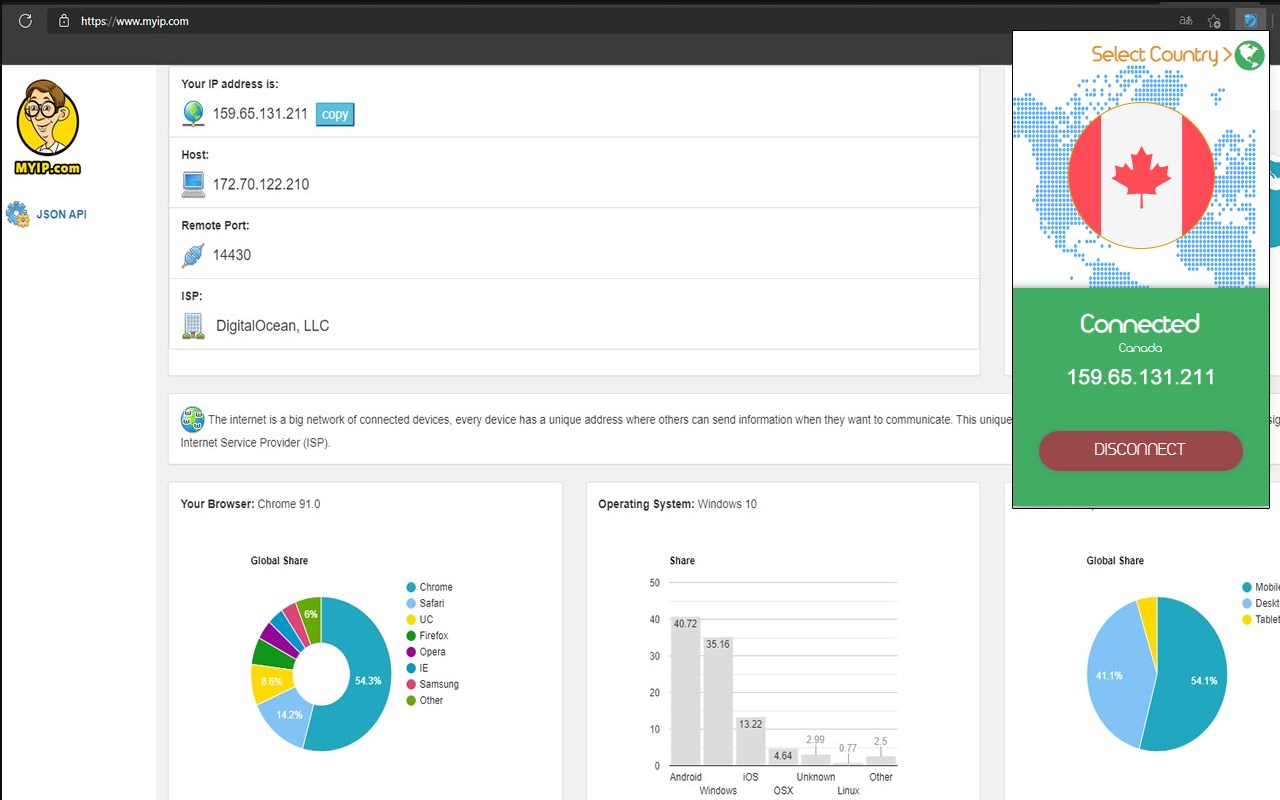Click the JSON API gear icon

coord(17,214)
